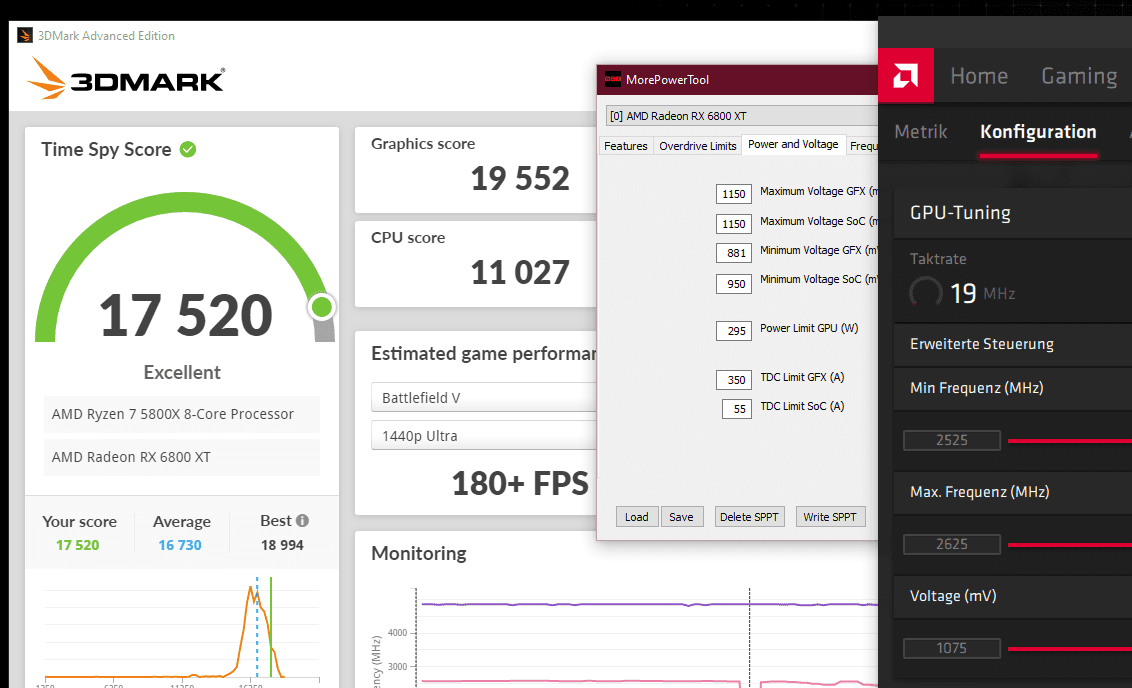Click the Erweiterte Steuerung row
The width and height of the screenshot is (1132, 688).
1012,344
